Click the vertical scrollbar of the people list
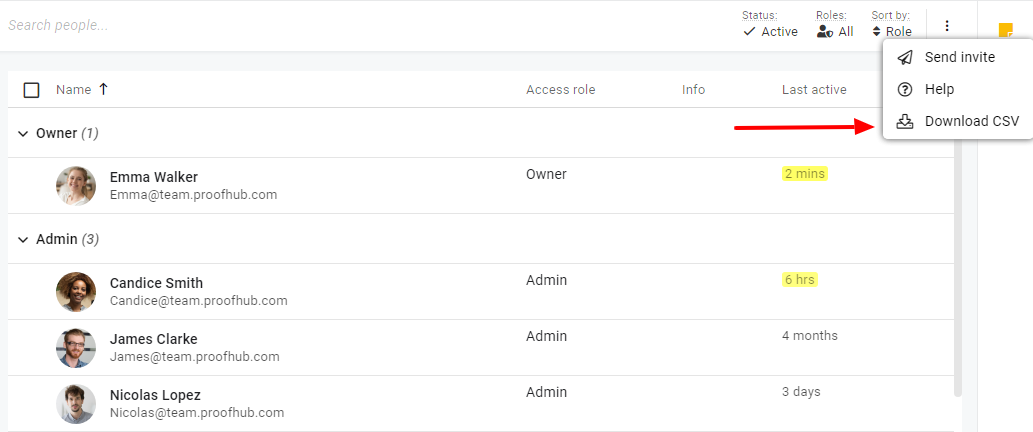This screenshot has height=432, width=1033. (x=959, y=263)
